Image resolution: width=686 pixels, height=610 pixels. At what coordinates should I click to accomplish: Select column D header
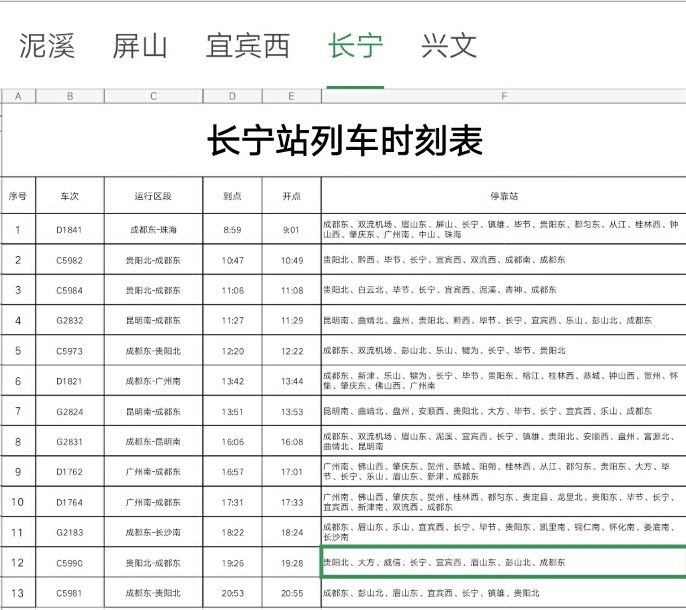click(x=232, y=96)
